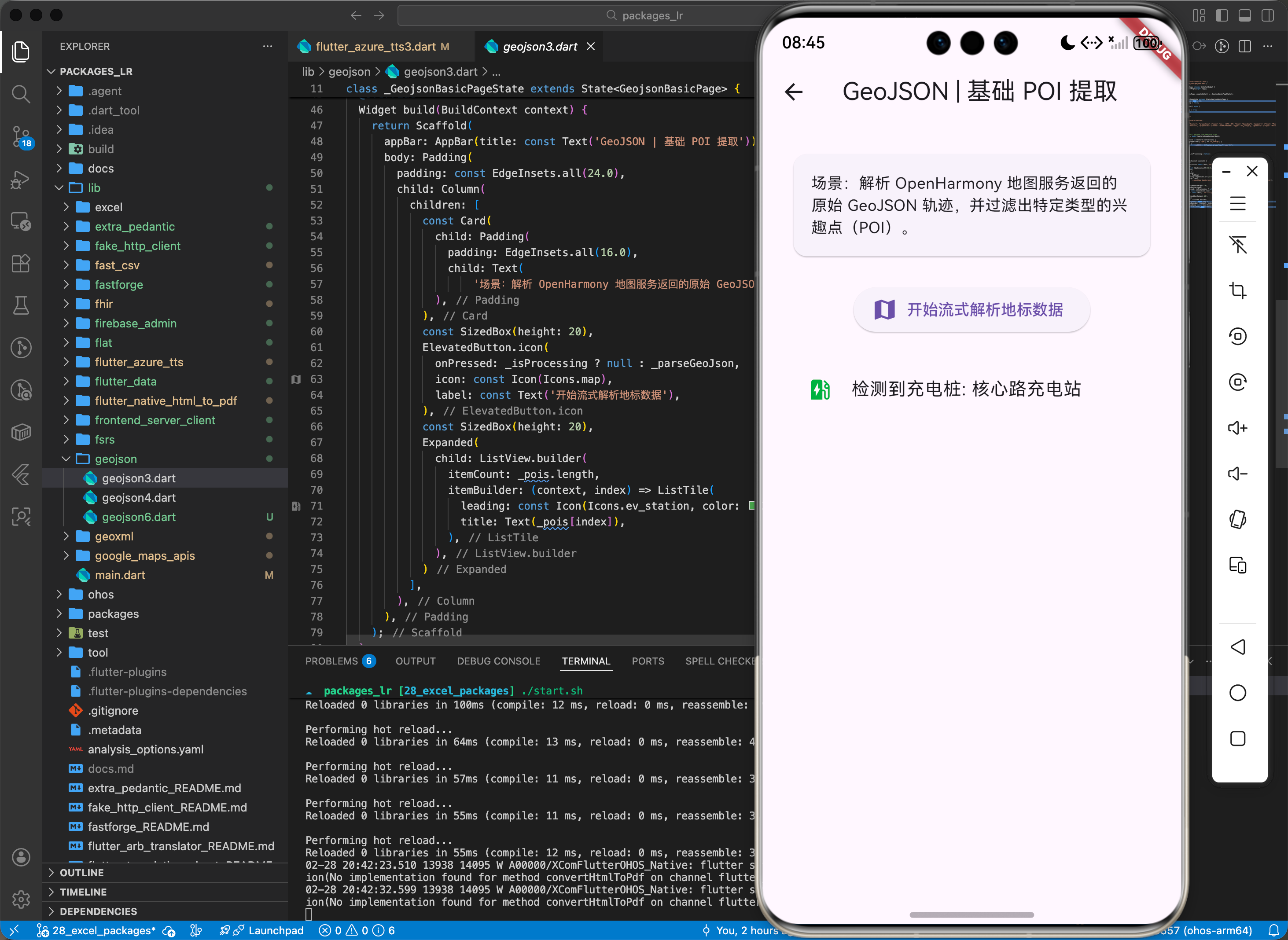1288x940 pixels.
Task: Toggle the bottom panel layout icon
Action: coord(1245,15)
